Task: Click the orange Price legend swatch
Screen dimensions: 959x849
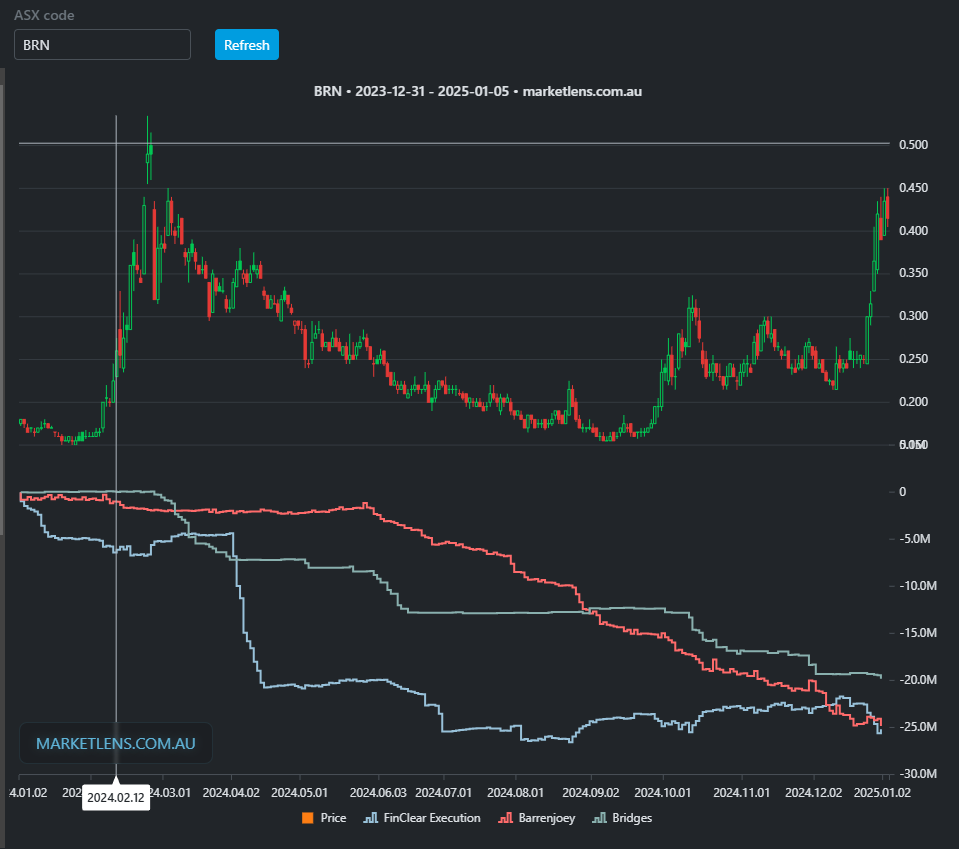Action: click(306, 818)
